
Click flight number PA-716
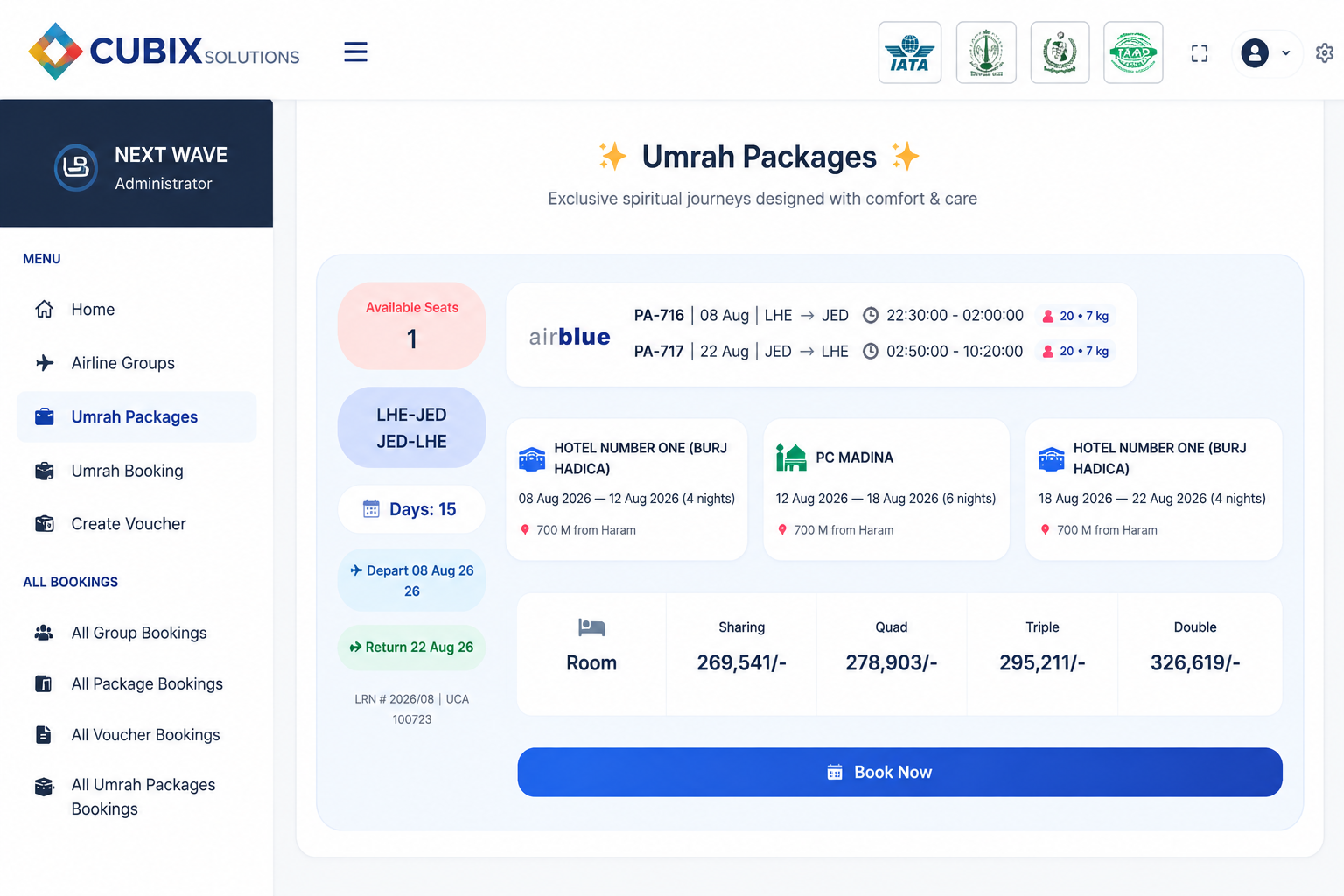659,315
